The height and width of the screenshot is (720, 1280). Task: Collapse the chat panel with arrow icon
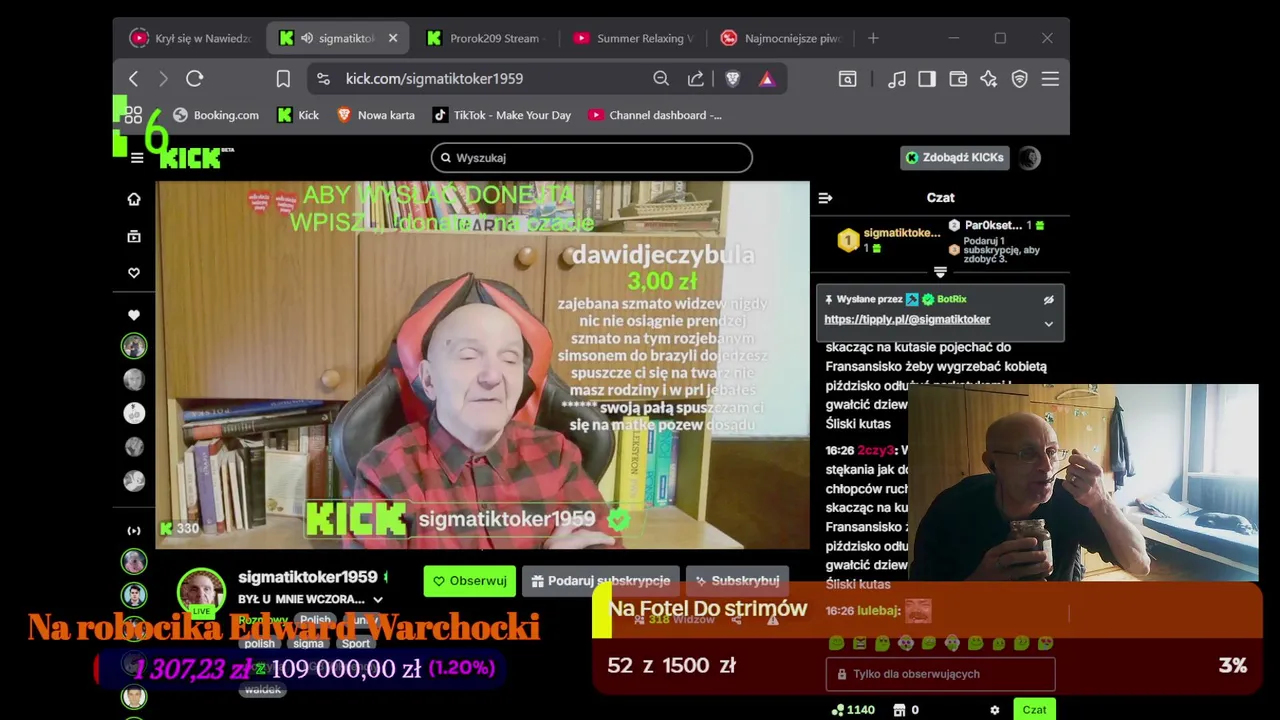point(825,198)
